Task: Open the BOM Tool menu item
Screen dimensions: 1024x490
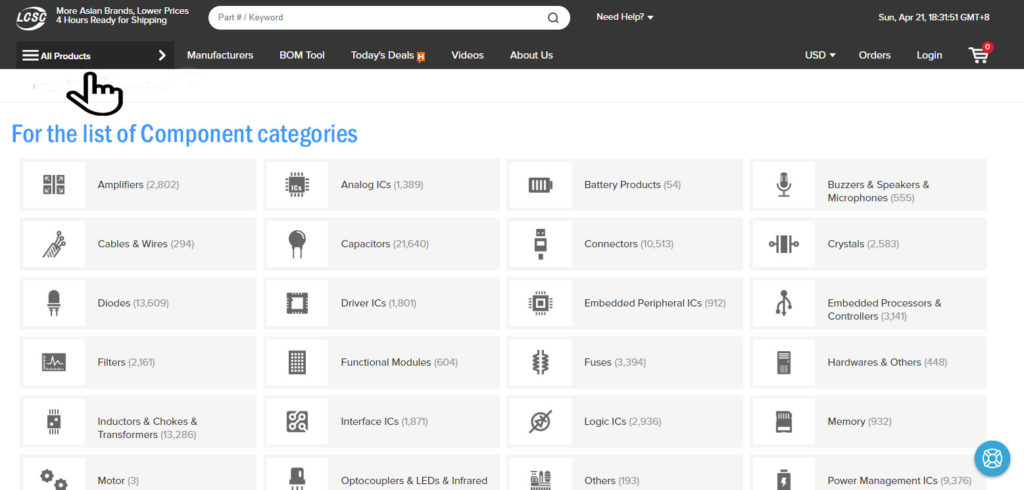Action: point(302,56)
